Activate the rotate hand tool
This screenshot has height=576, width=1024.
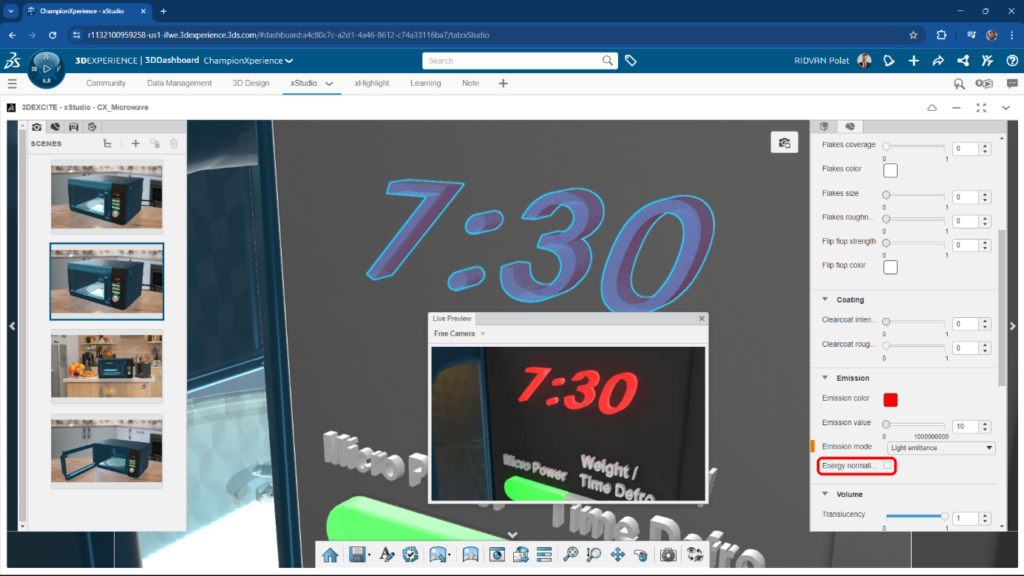641,554
